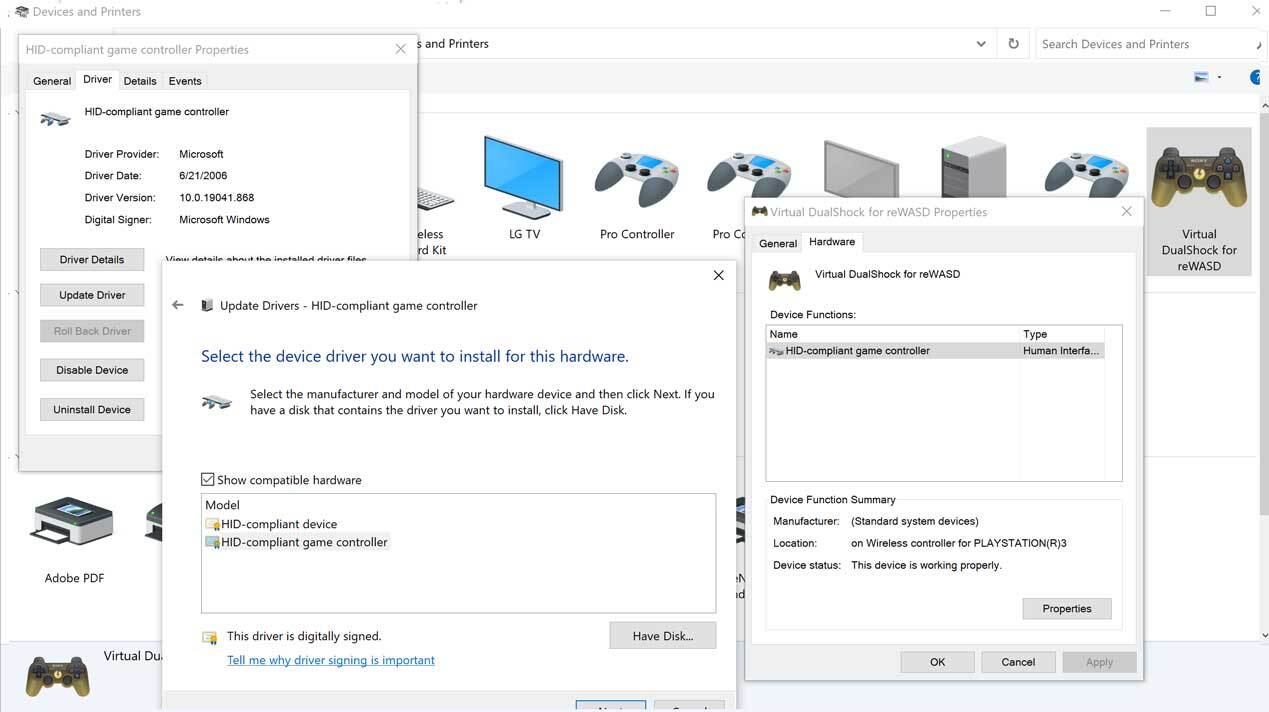Viewport: 1269px width, 712px height.
Task: Click the Manufacturer value (Standard system devices)
Action: coord(915,521)
